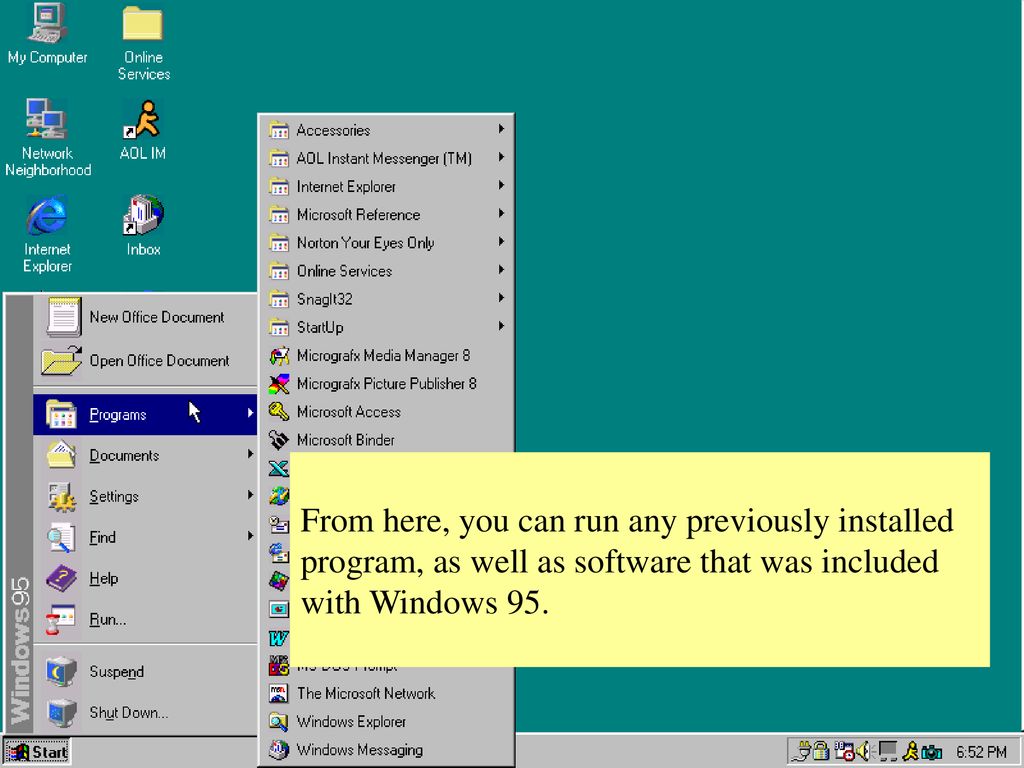The height and width of the screenshot is (768, 1024).
Task: Open the SnagIt camera tray icon
Action: click(933, 751)
